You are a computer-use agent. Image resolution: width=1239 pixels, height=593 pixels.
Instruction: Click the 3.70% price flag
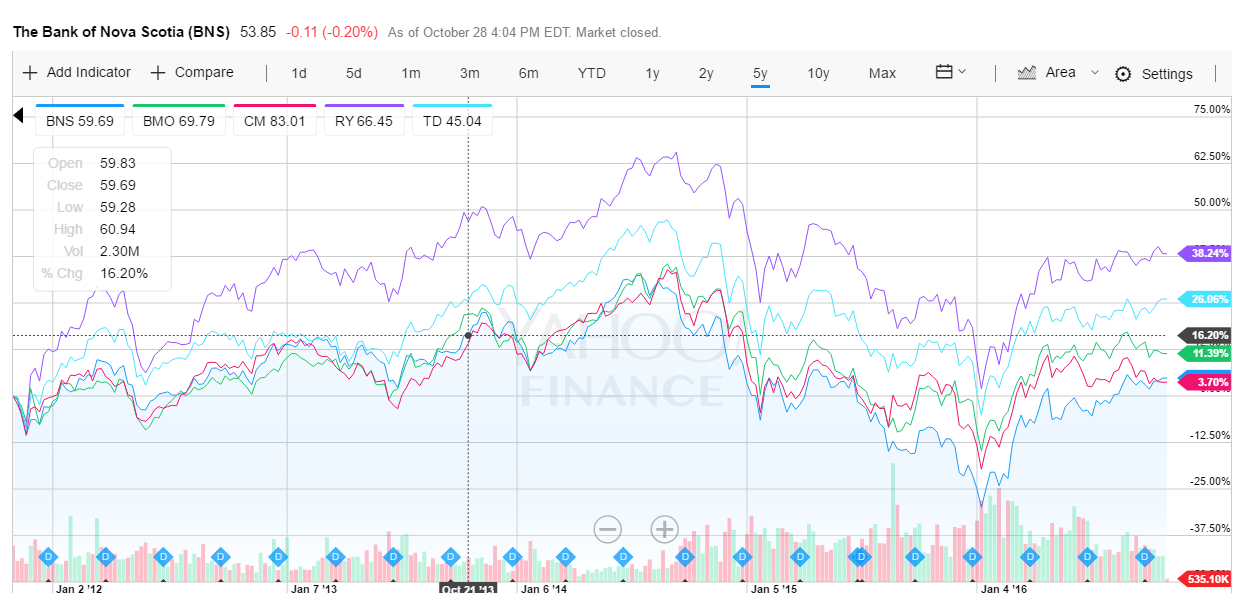pyautogui.click(x=1206, y=382)
